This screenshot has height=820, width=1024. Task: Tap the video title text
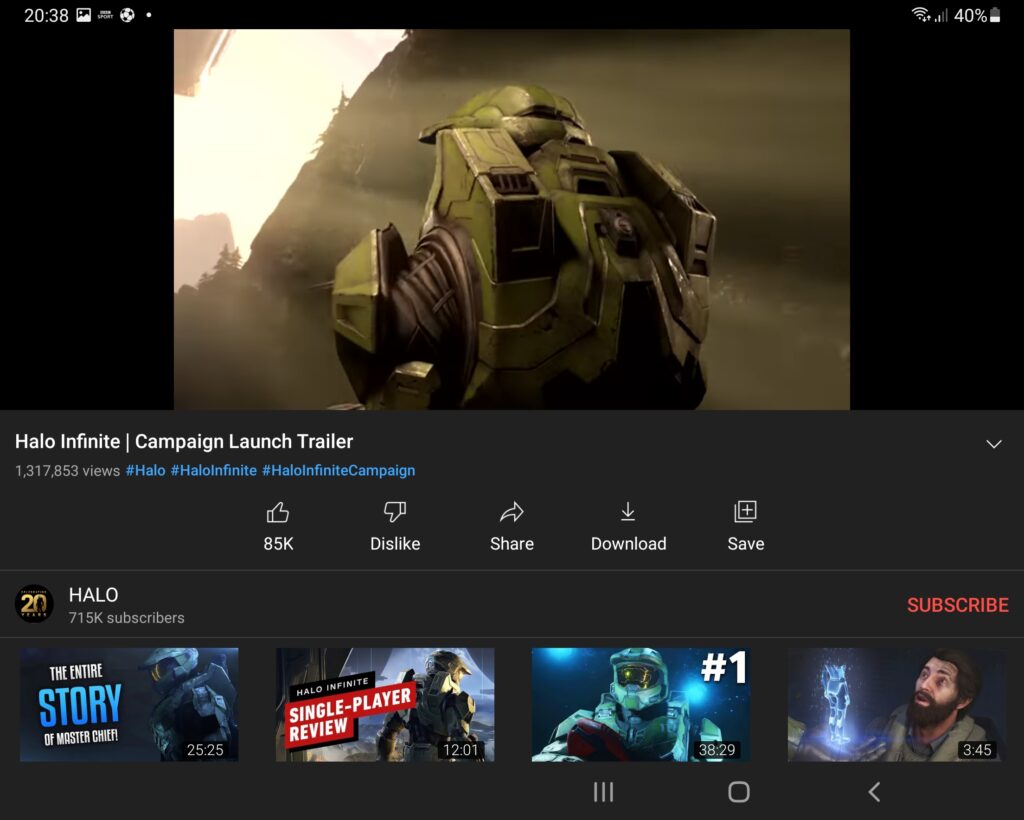pyautogui.click(x=184, y=441)
